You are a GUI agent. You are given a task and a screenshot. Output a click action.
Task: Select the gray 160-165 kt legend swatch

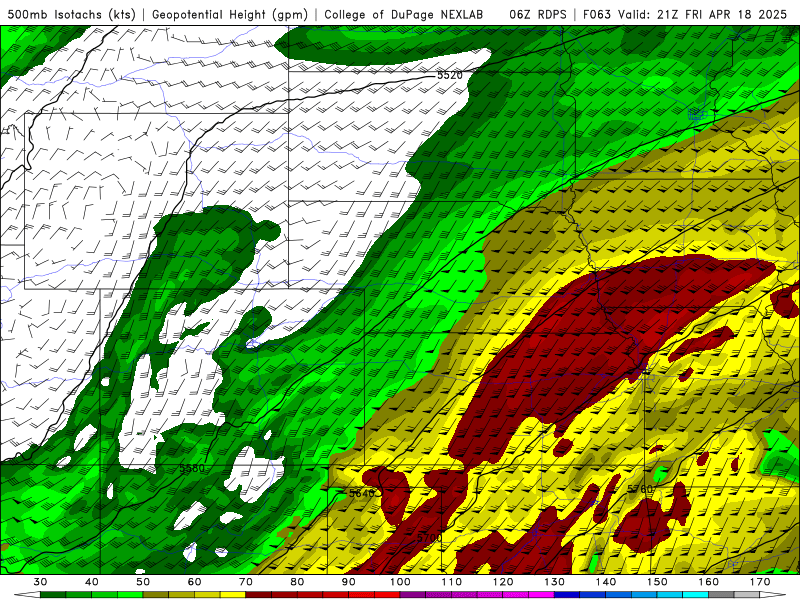coord(721,595)
